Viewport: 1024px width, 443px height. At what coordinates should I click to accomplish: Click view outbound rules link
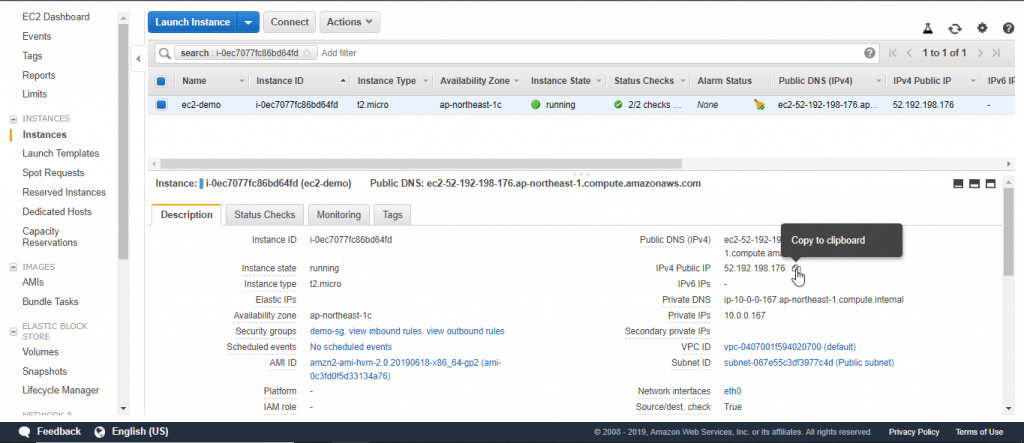click(466, 331)
